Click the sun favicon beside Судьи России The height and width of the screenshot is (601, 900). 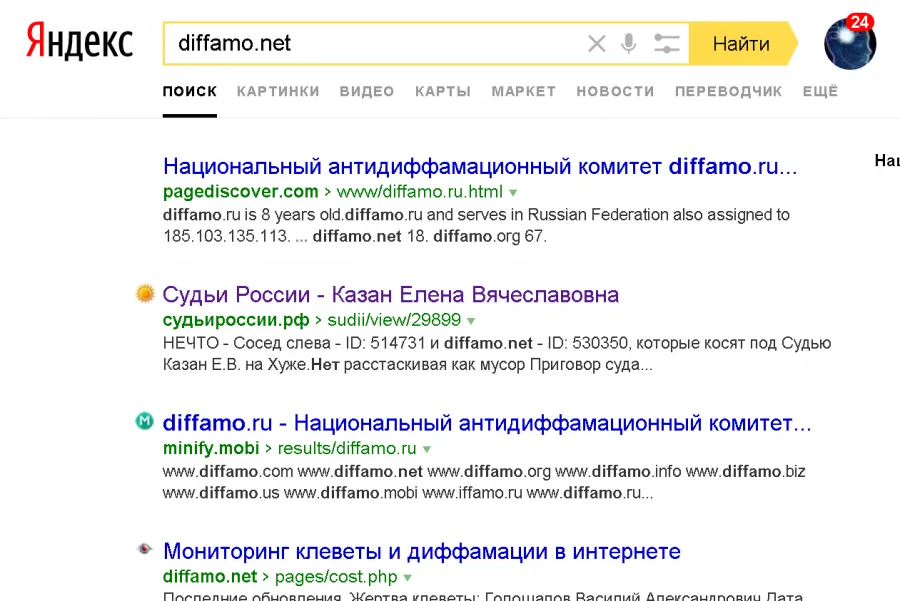coord(145,294)
